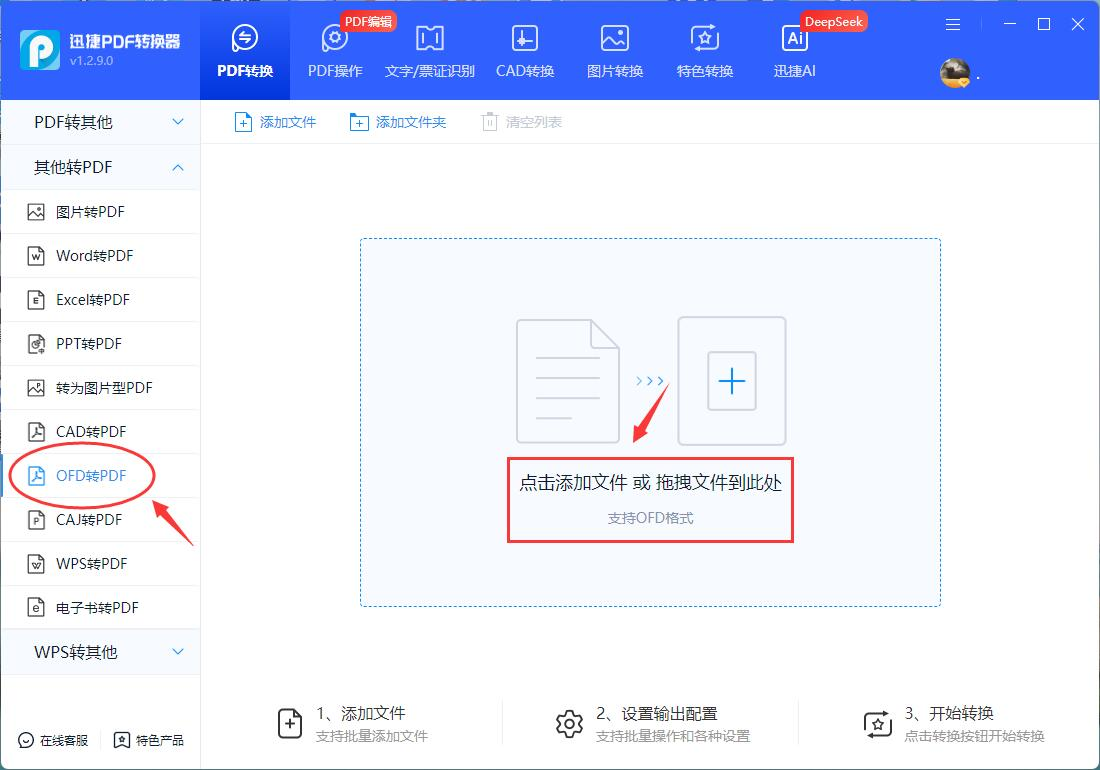
Task: Select 图片转PDF text label
Action: 90,212
